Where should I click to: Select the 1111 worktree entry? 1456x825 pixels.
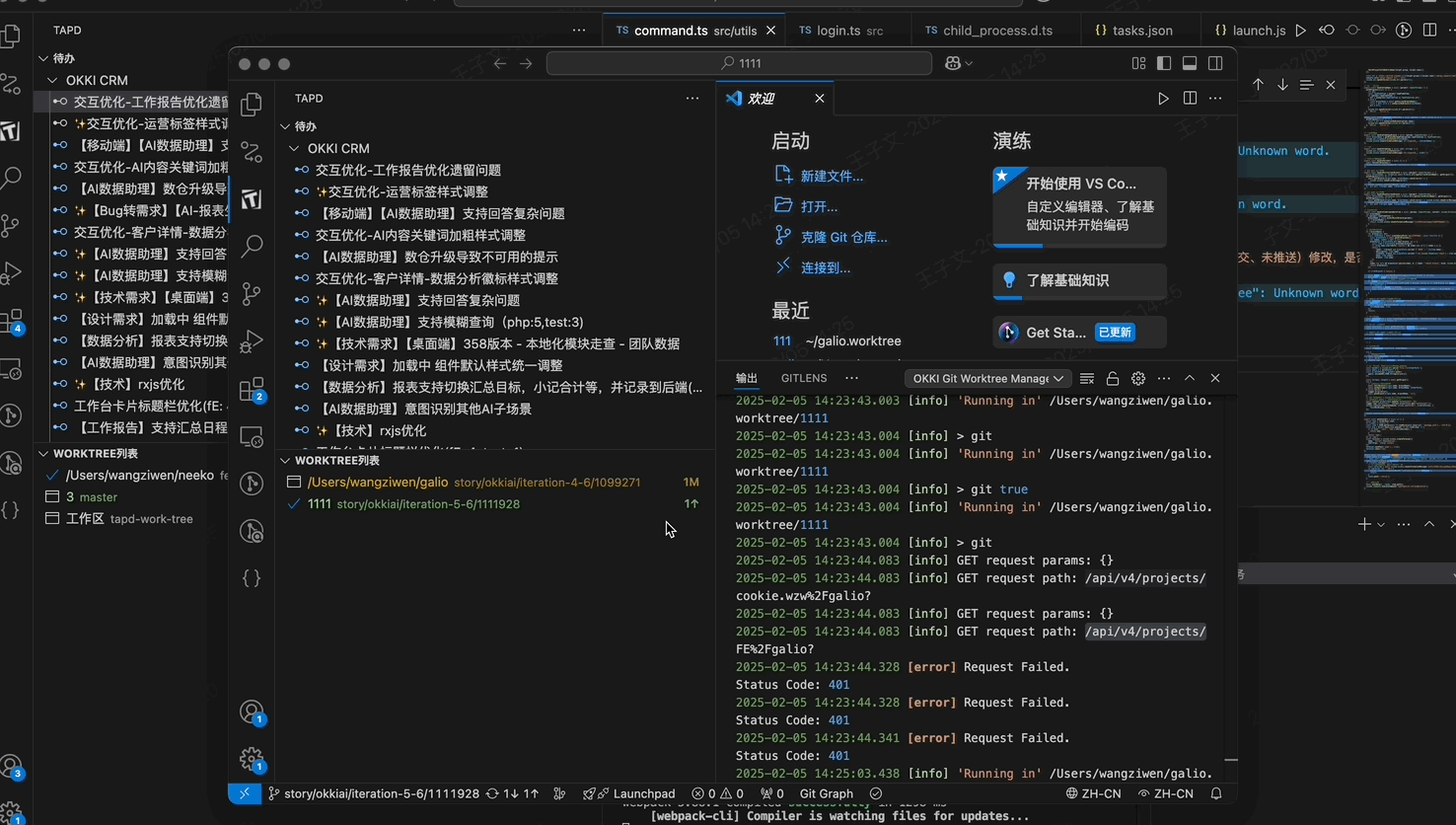pyautogui.click(x=319, y=504)
